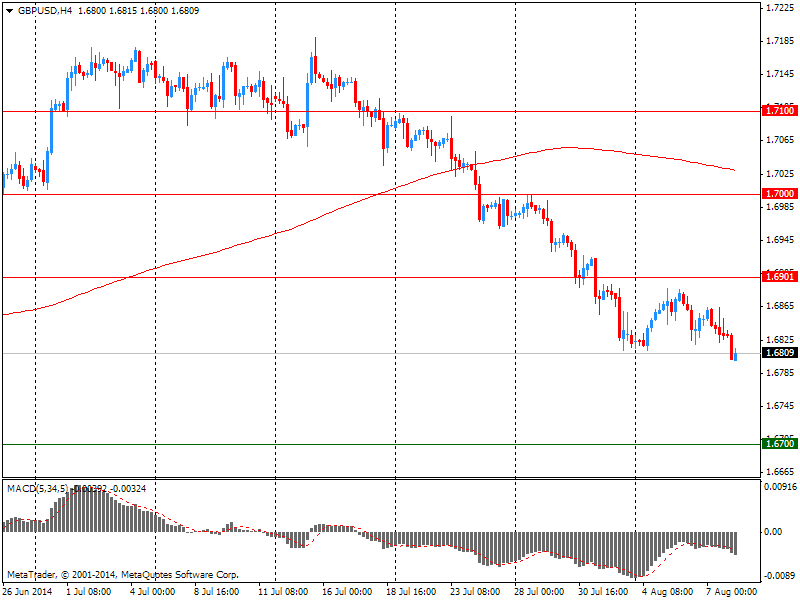Click the 7 Aug 00:00 time label
Screen dimensions: 800x600
pos(731,592)
